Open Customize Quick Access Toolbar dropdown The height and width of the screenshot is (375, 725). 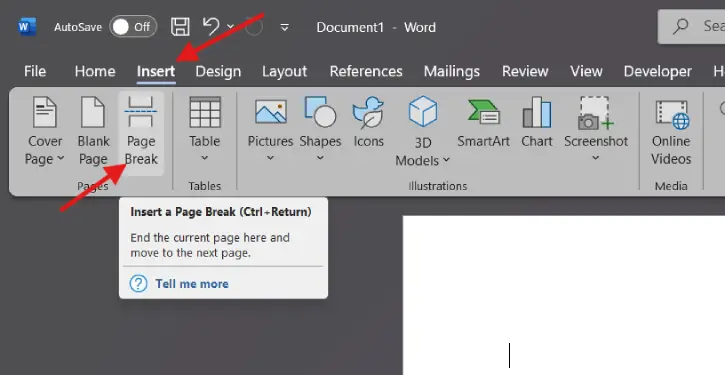point(285,28)
